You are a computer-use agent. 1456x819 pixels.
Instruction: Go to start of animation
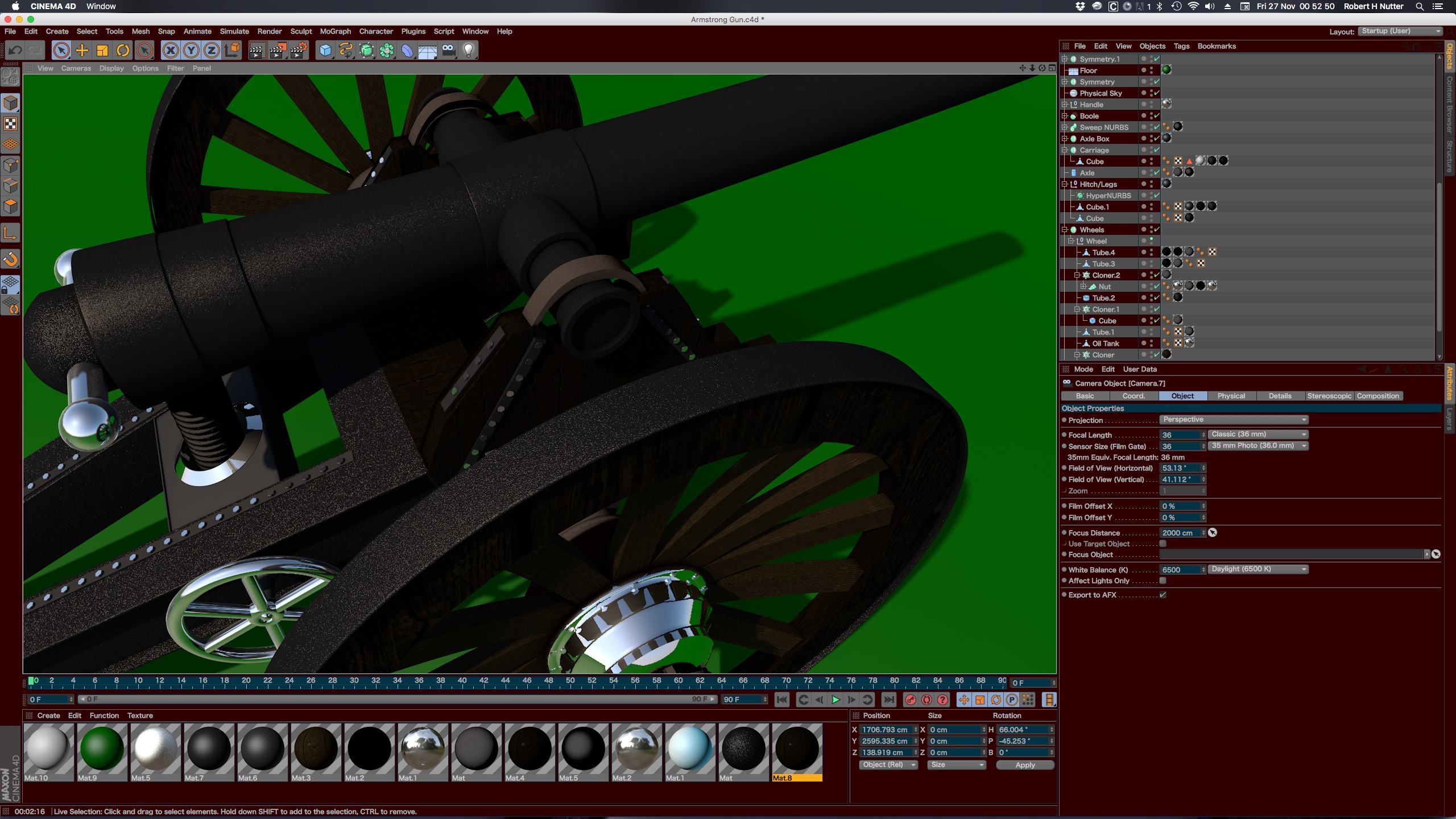pyautogui.click(x=782, y=700)
